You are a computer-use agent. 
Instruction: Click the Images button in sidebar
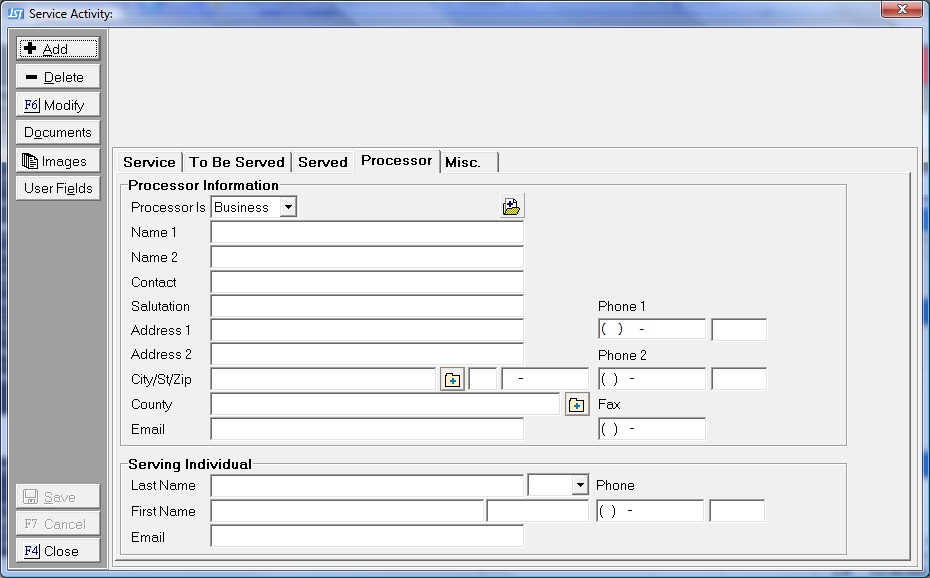coord(58,161)
